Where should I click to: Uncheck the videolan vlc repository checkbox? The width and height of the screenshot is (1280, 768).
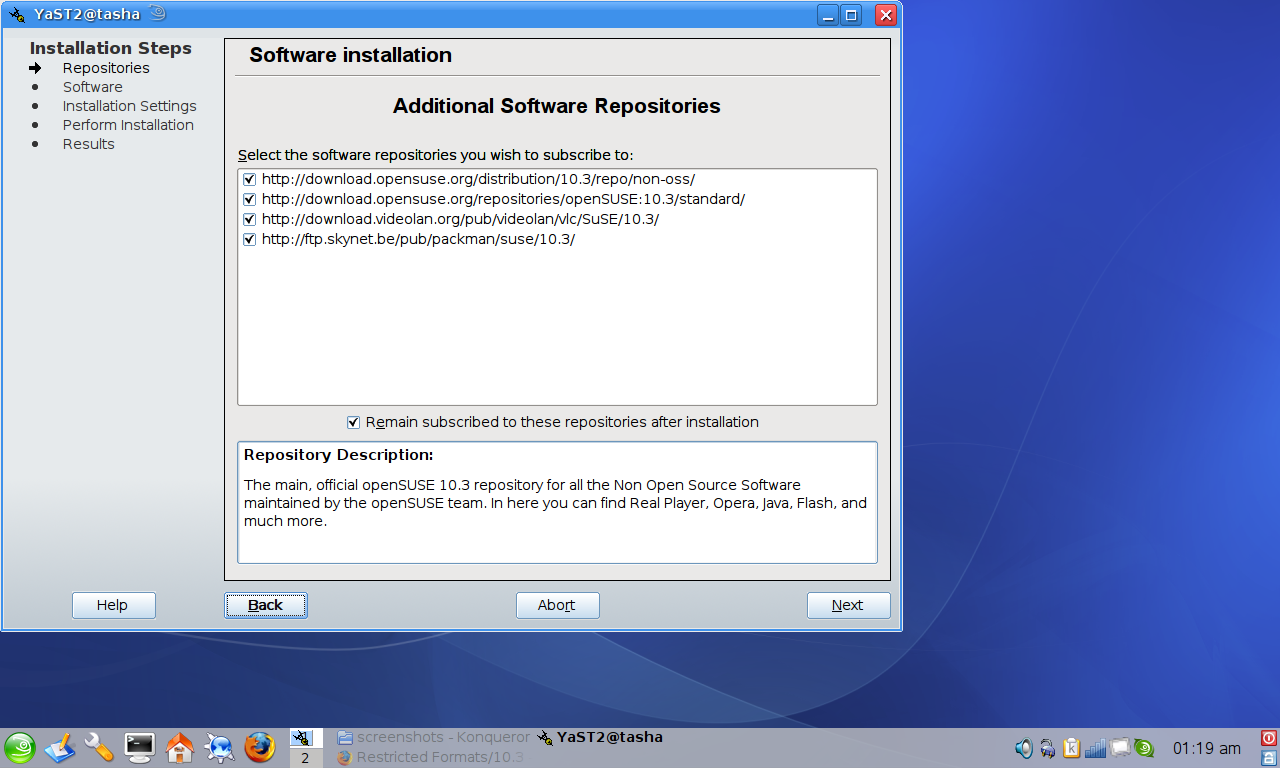pyautogui.click(x=250, y=220)
